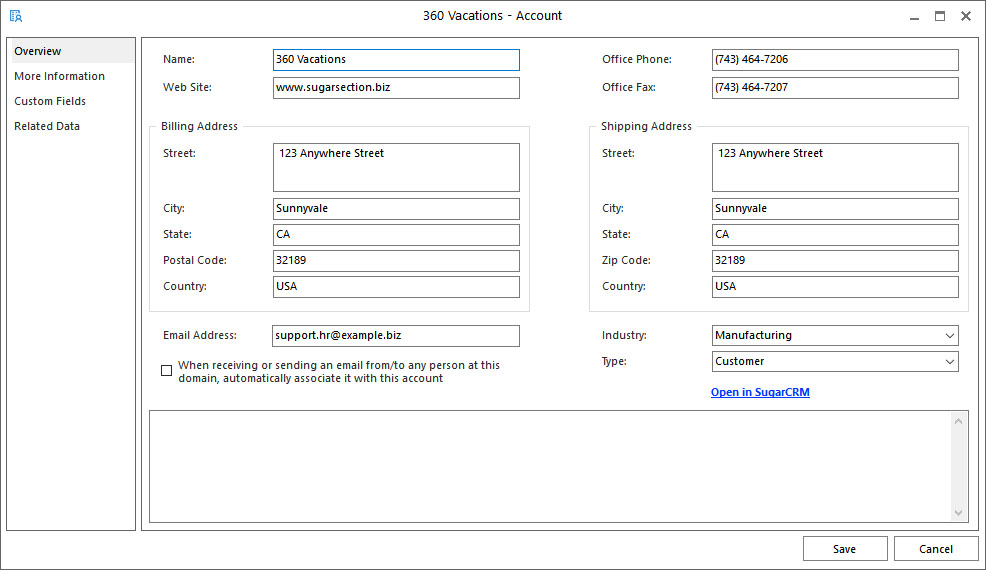986x571 pixels.
Task: Click the scroll down arrow in notes area
Action: 960,513
